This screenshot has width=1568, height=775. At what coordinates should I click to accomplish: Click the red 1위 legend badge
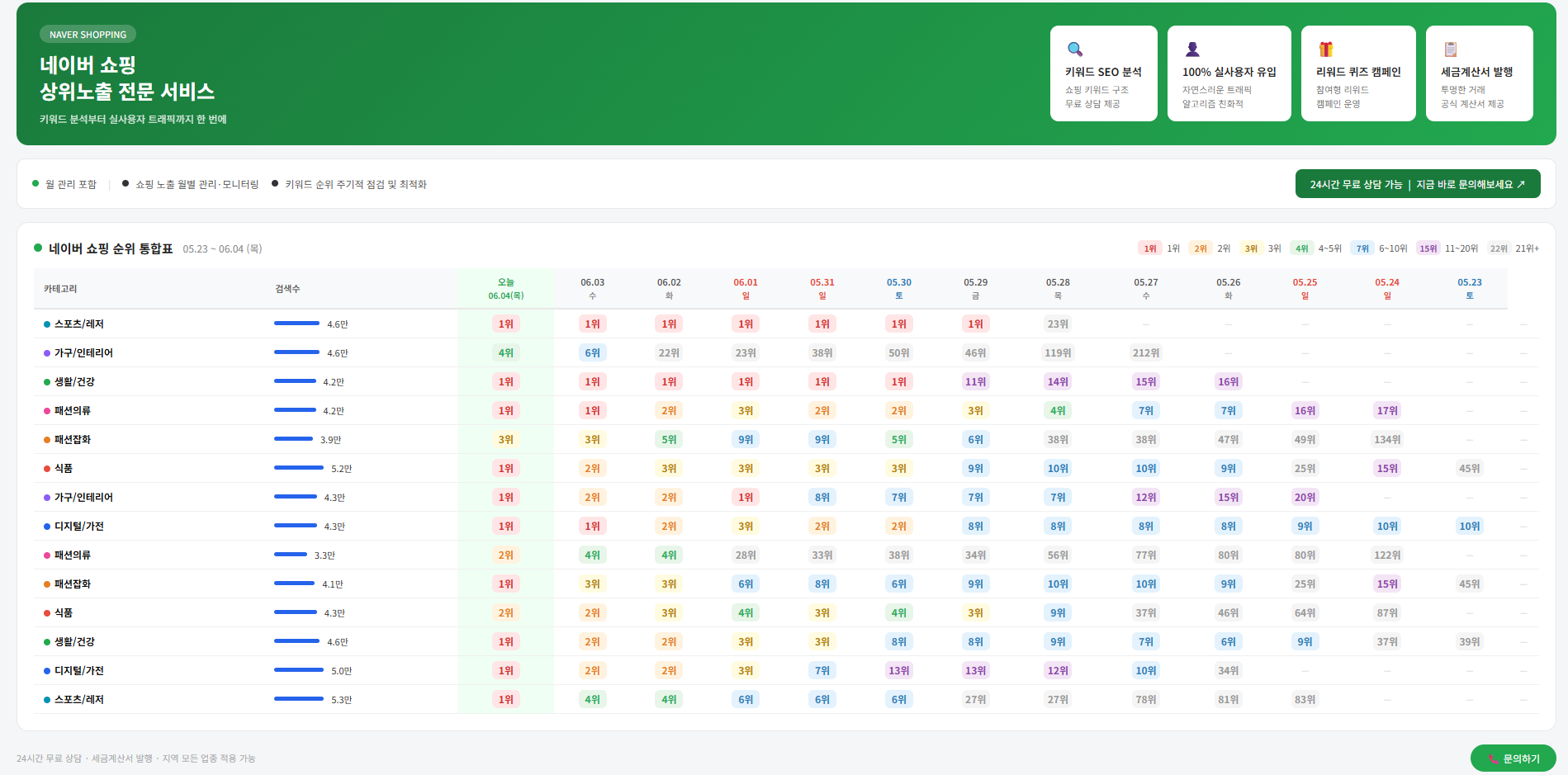[x=1150, y=248]
